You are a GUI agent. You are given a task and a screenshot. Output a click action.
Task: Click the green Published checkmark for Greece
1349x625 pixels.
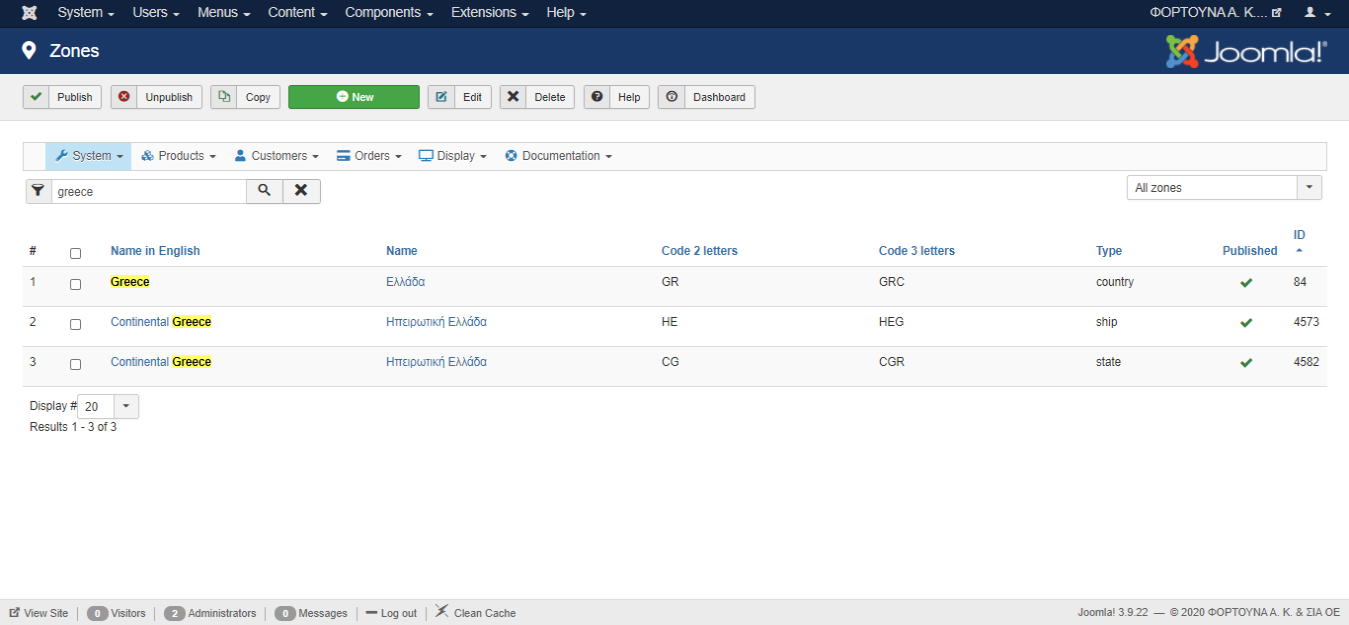pyautogui.click(x=1245, y=283)
